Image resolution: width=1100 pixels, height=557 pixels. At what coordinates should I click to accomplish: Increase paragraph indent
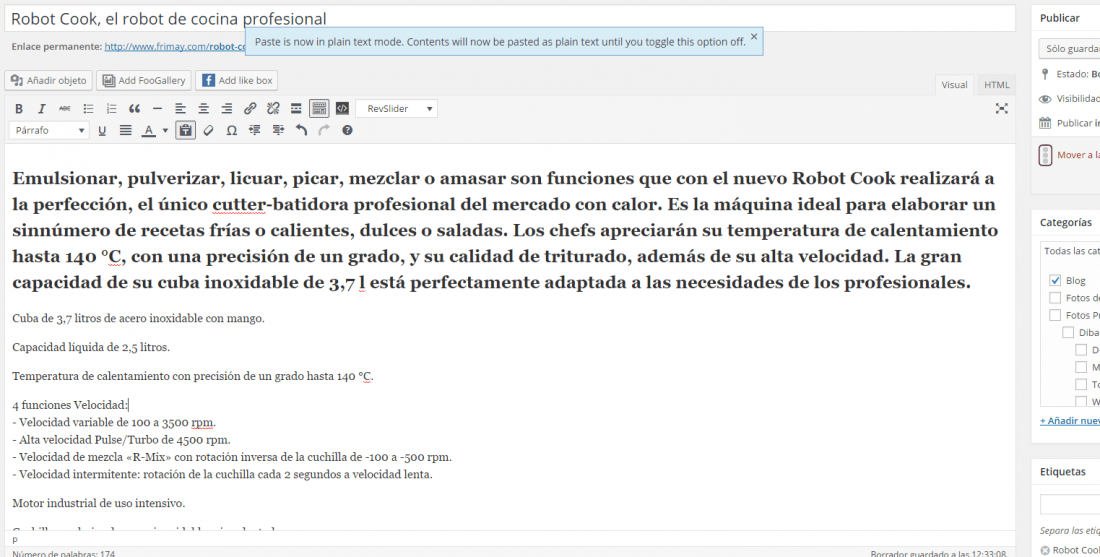(x=278, y=130)
